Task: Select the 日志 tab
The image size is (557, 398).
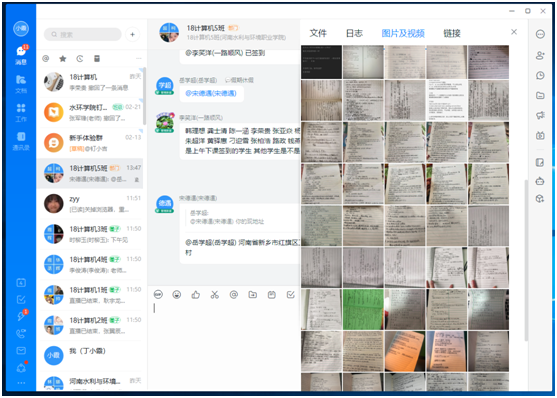Action: click(x=354, y=33)
